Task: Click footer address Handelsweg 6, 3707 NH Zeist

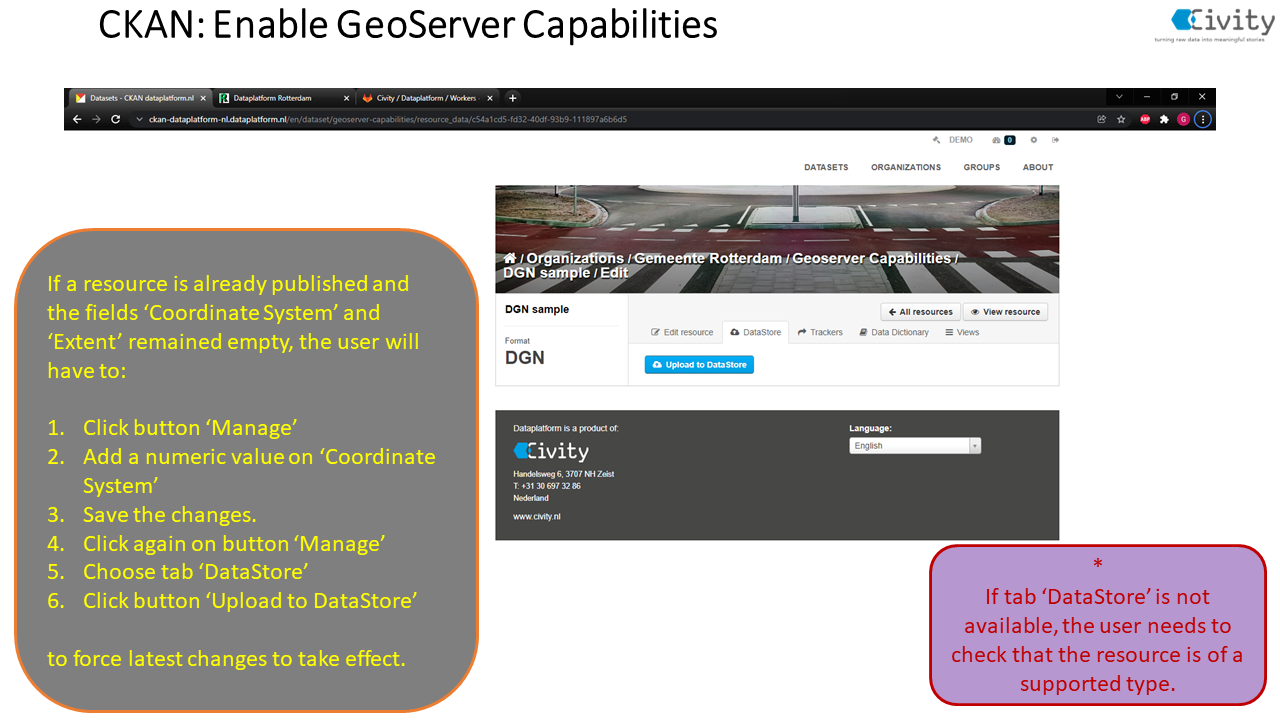Action: [x=564, y=474]
